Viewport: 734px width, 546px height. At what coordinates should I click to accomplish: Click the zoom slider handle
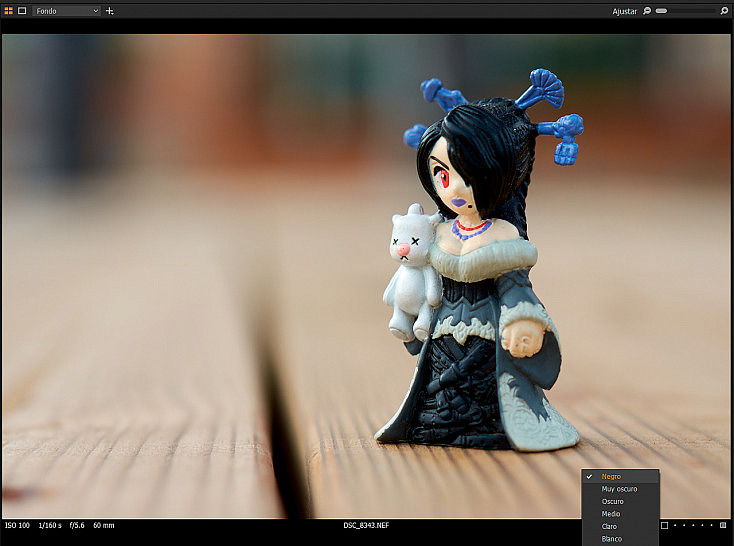(661, 11)
